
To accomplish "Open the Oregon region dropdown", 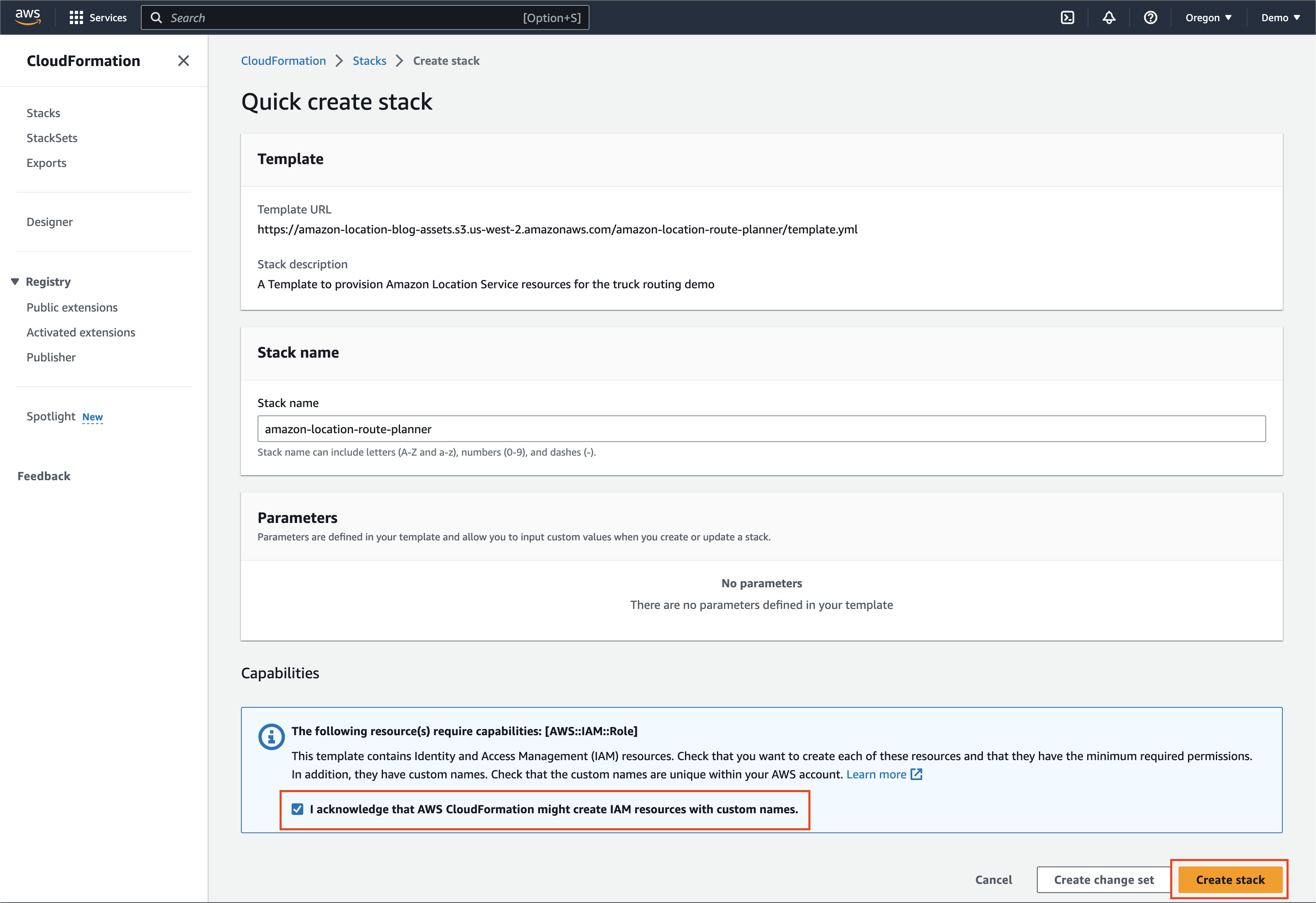I will (x=1208, y=17).
